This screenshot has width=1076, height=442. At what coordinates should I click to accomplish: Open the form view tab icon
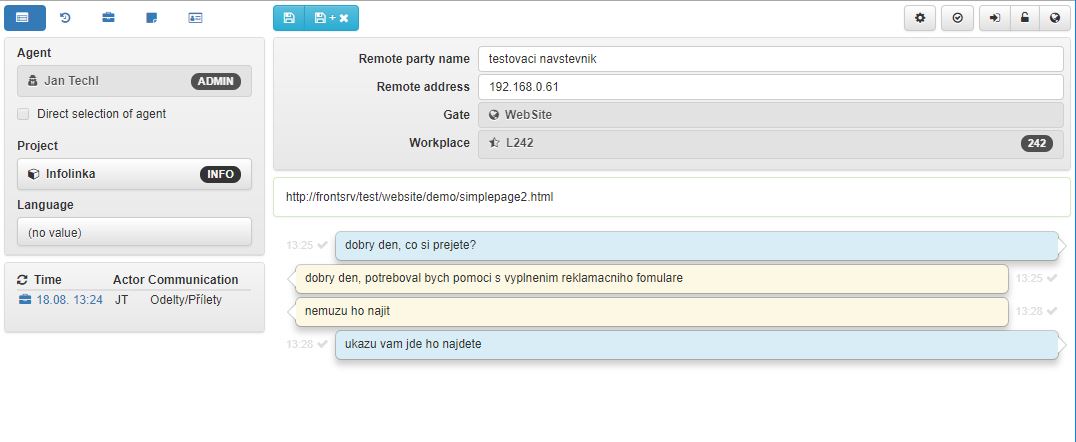point(25,18)
